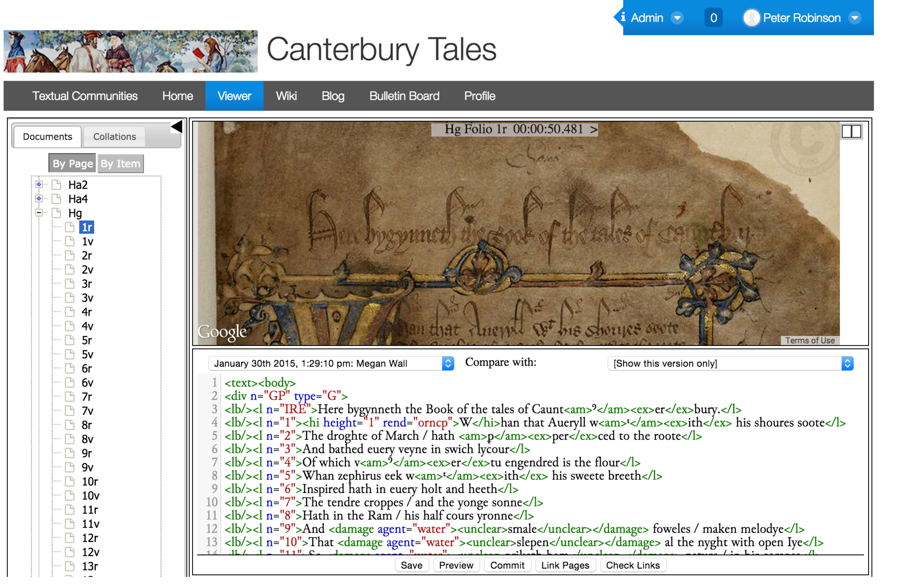Select folio 8v in the tree

87,439
